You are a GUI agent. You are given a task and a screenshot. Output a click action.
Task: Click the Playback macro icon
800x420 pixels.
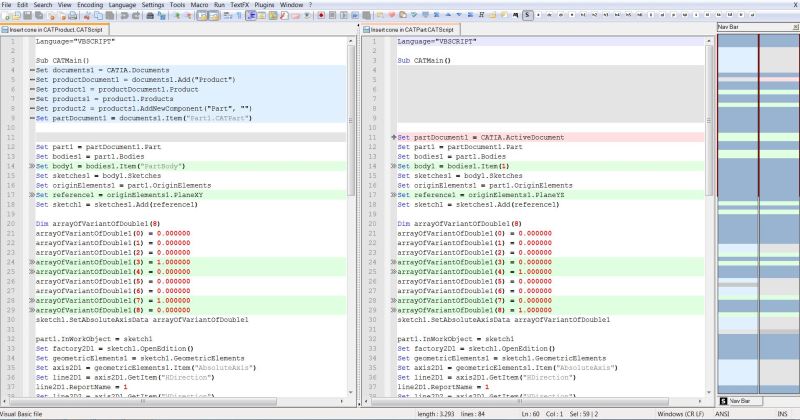(x=343, y=16)
